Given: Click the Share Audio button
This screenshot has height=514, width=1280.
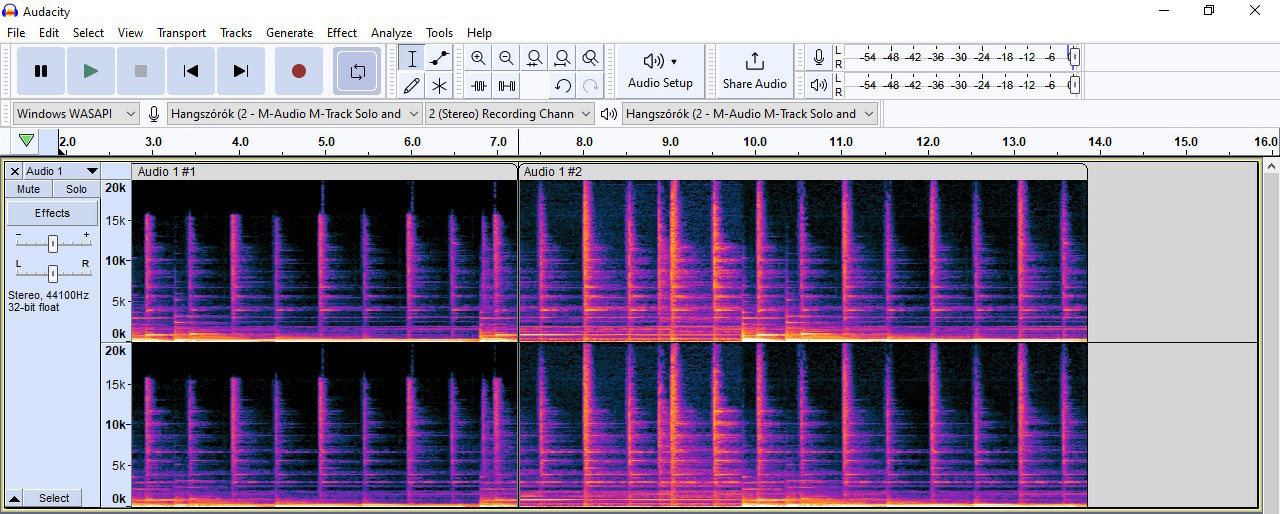Looking at the screenshot, I should click(755, 71).
